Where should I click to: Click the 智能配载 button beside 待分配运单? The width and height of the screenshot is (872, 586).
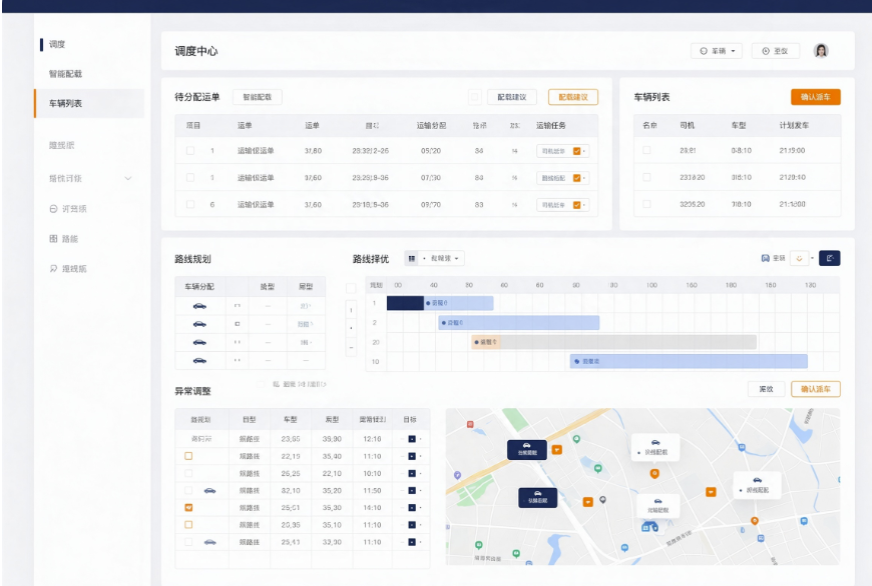(257, 97)
